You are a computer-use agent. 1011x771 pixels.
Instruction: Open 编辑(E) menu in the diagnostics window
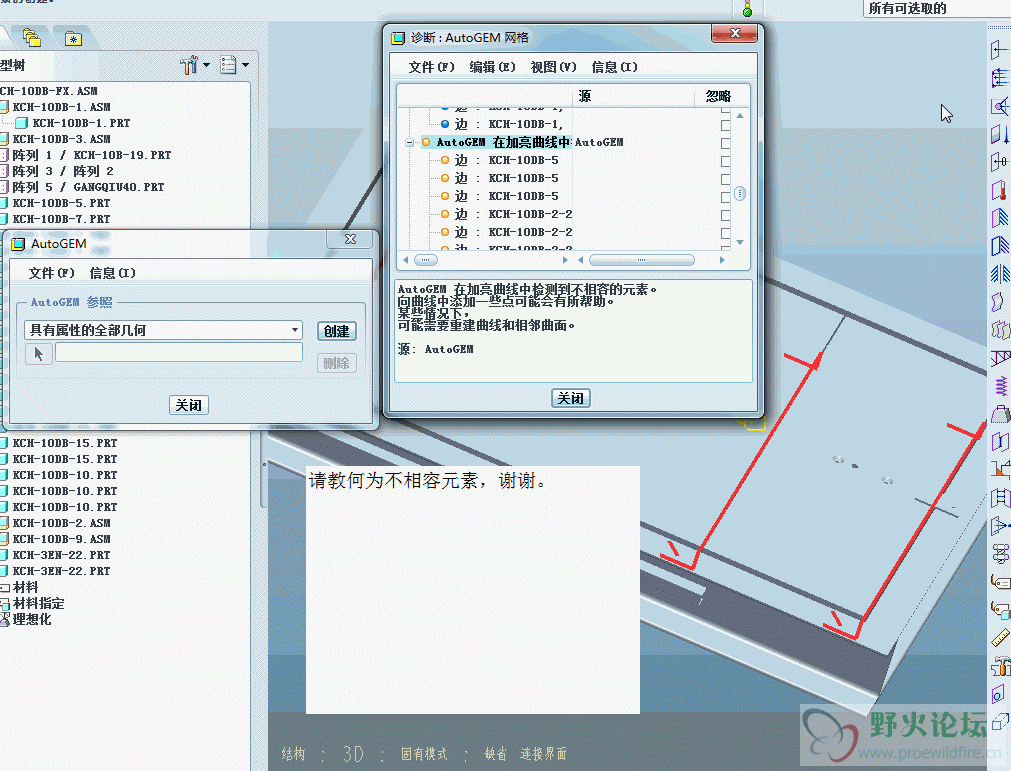click(493, 67)
